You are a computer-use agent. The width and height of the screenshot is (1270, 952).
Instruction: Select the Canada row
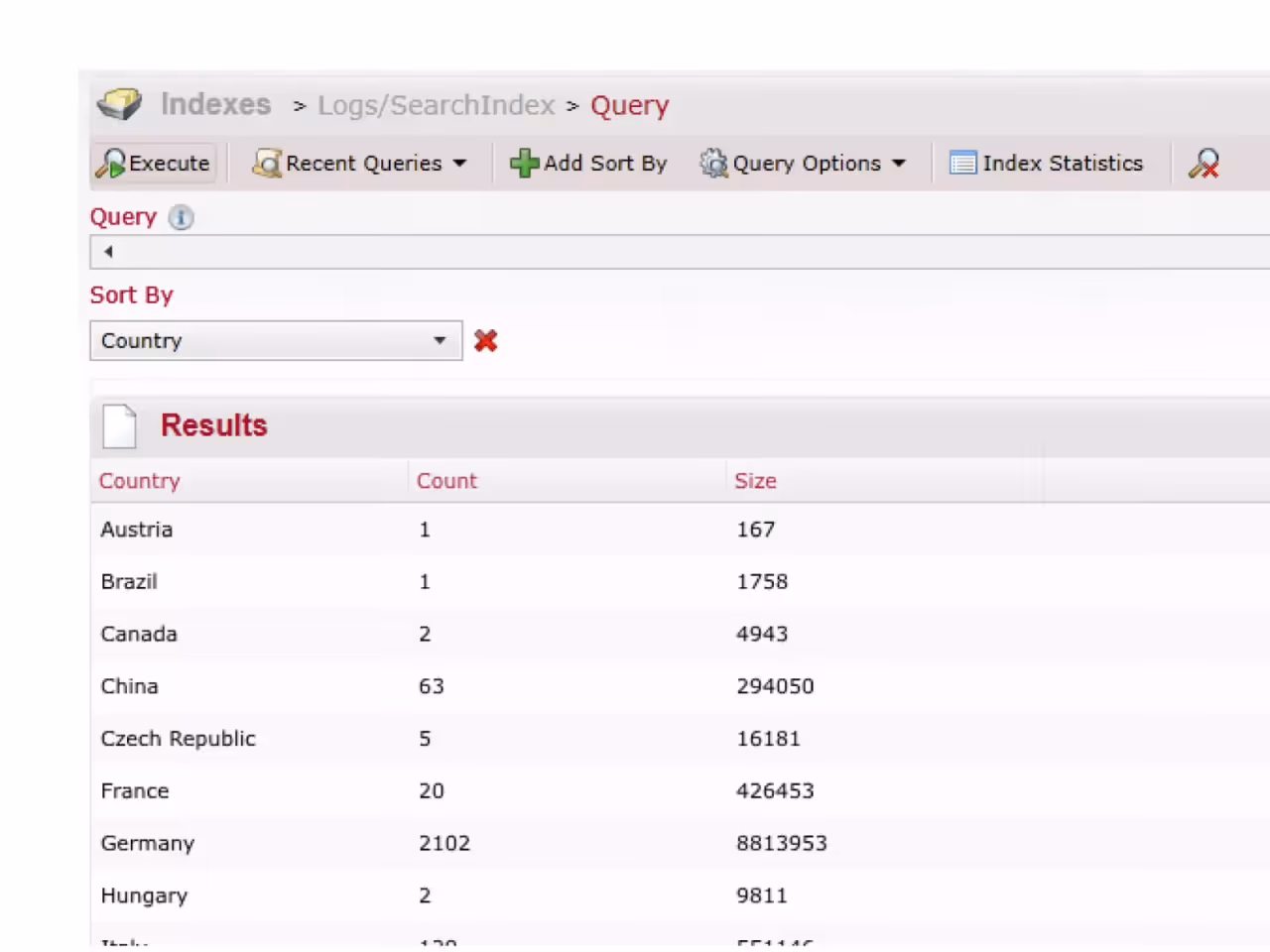(680, 634)
